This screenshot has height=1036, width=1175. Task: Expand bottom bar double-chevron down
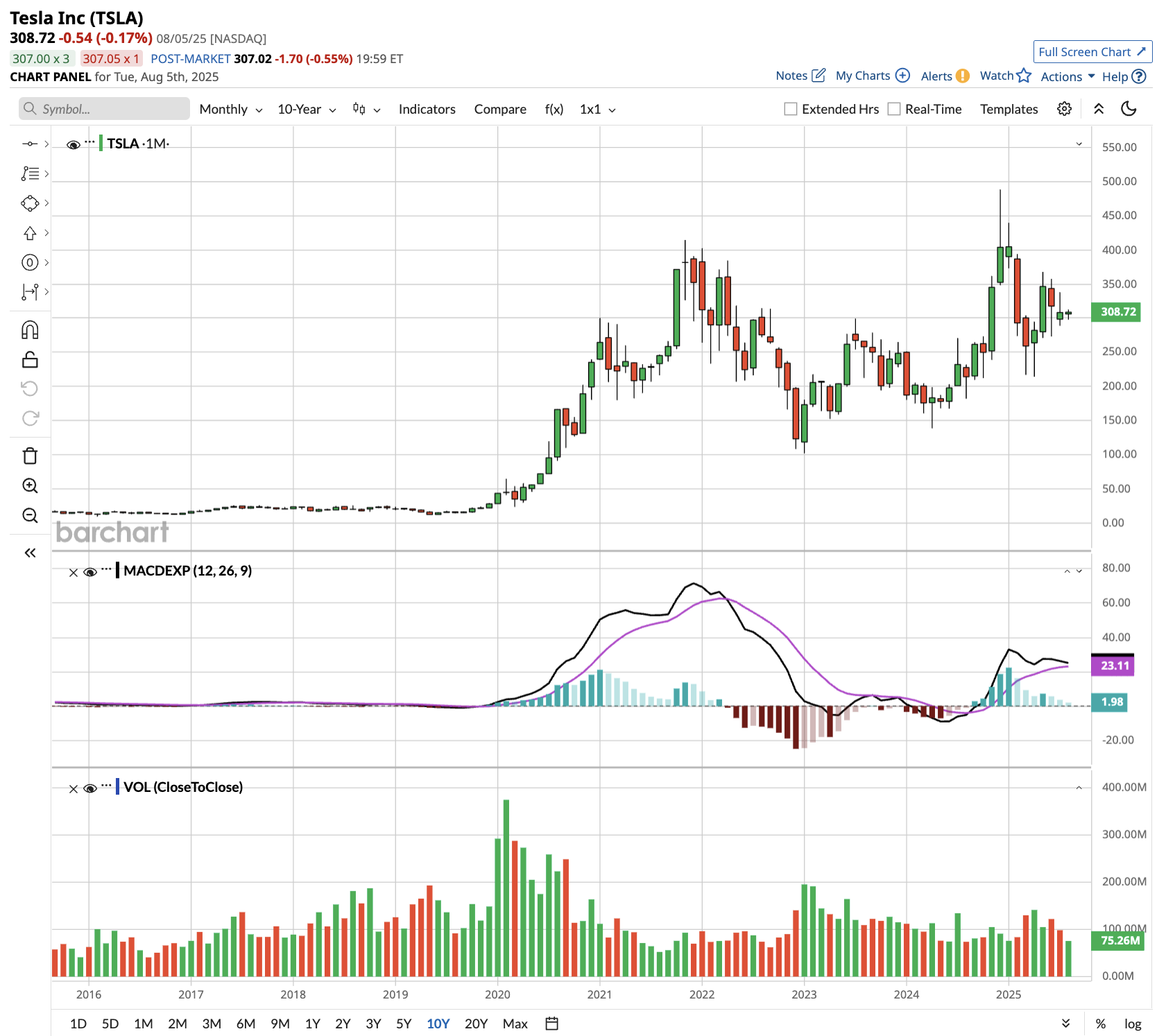[x=1066, y=1024]
